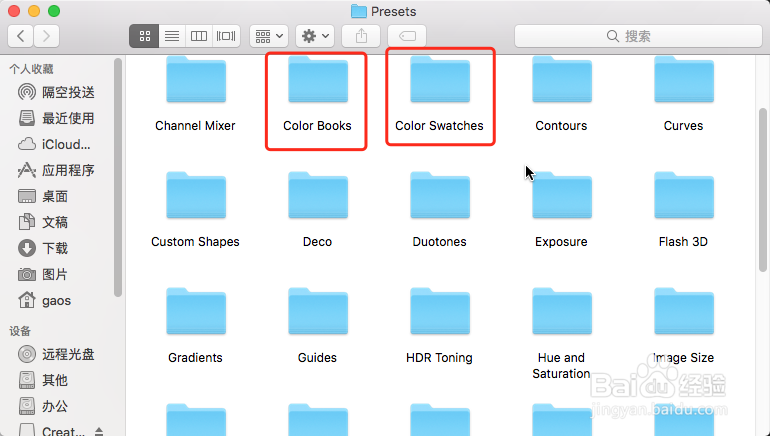The image size is (770, 436).
Task: Open the item arrangement dropdown
Action: tap(269, 36)
